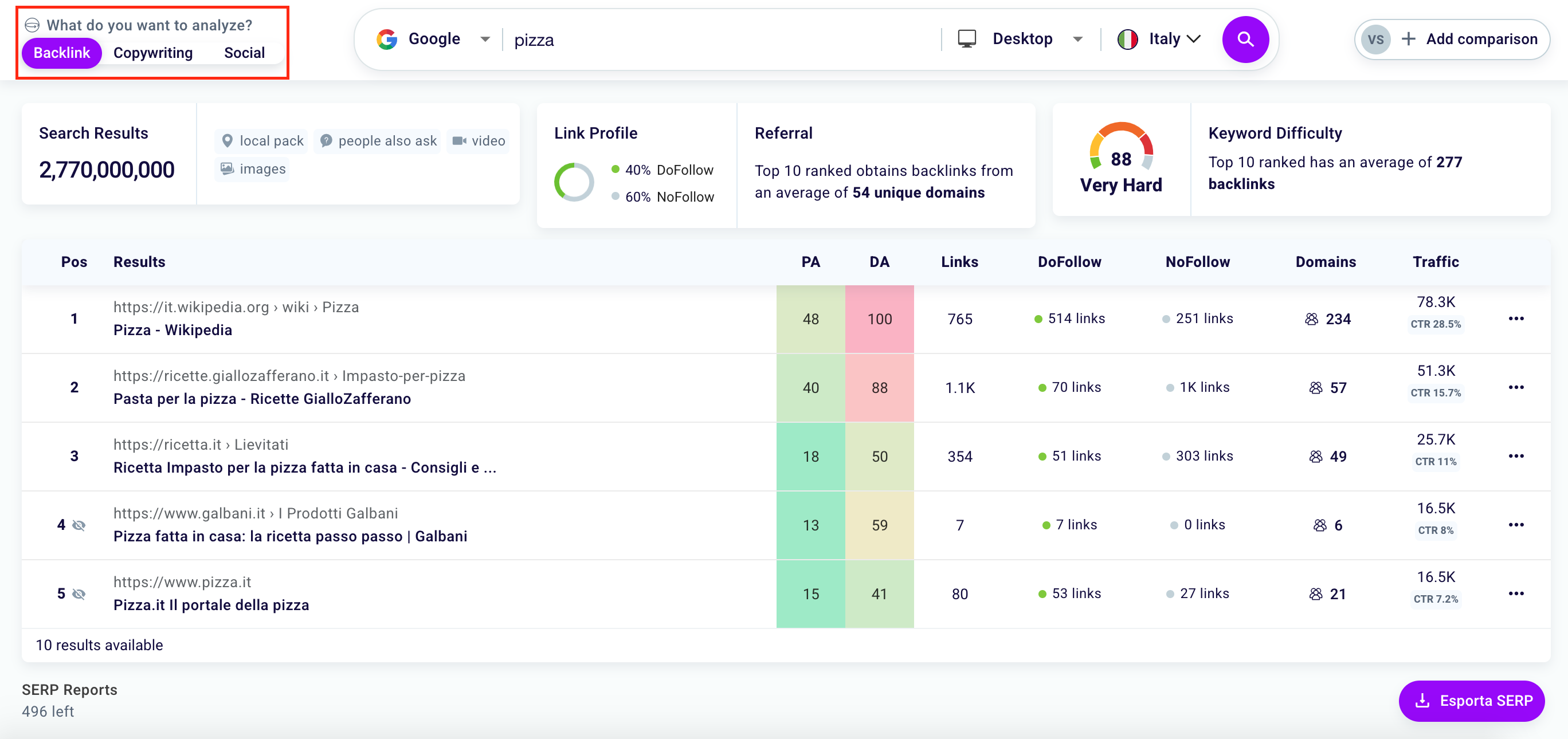Click the local pack pin icon
Image resolution: width=1568 pixels, height=739 pixels.
pyautogui.click(x=227, y=140)
